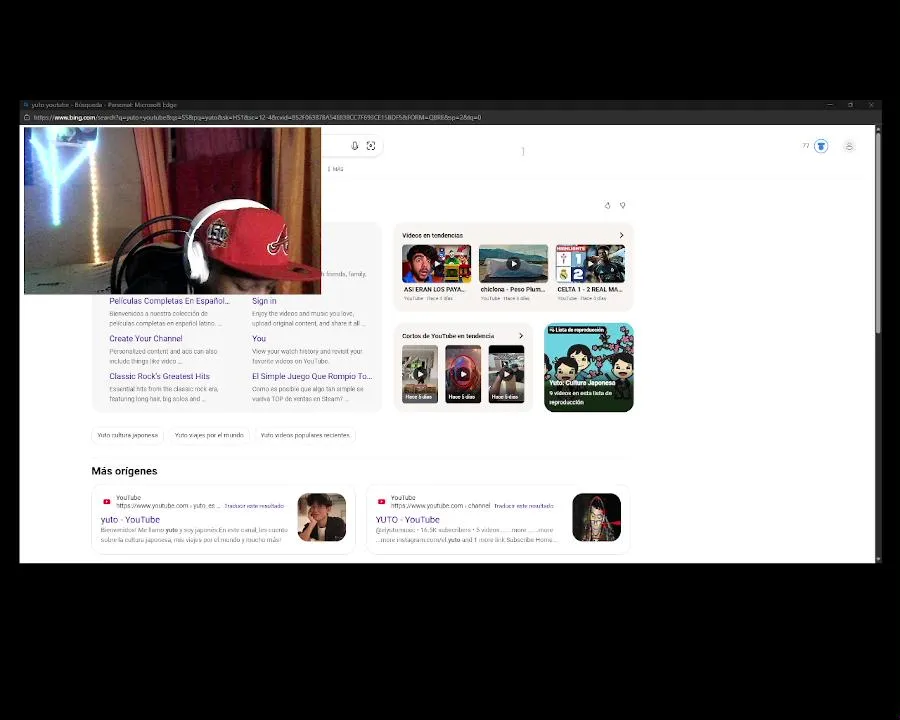Viewport: 900px width, 720px height.
Task: Select Yuto cultura japonesa suggestion chip
Action: [x=127, y=435]
